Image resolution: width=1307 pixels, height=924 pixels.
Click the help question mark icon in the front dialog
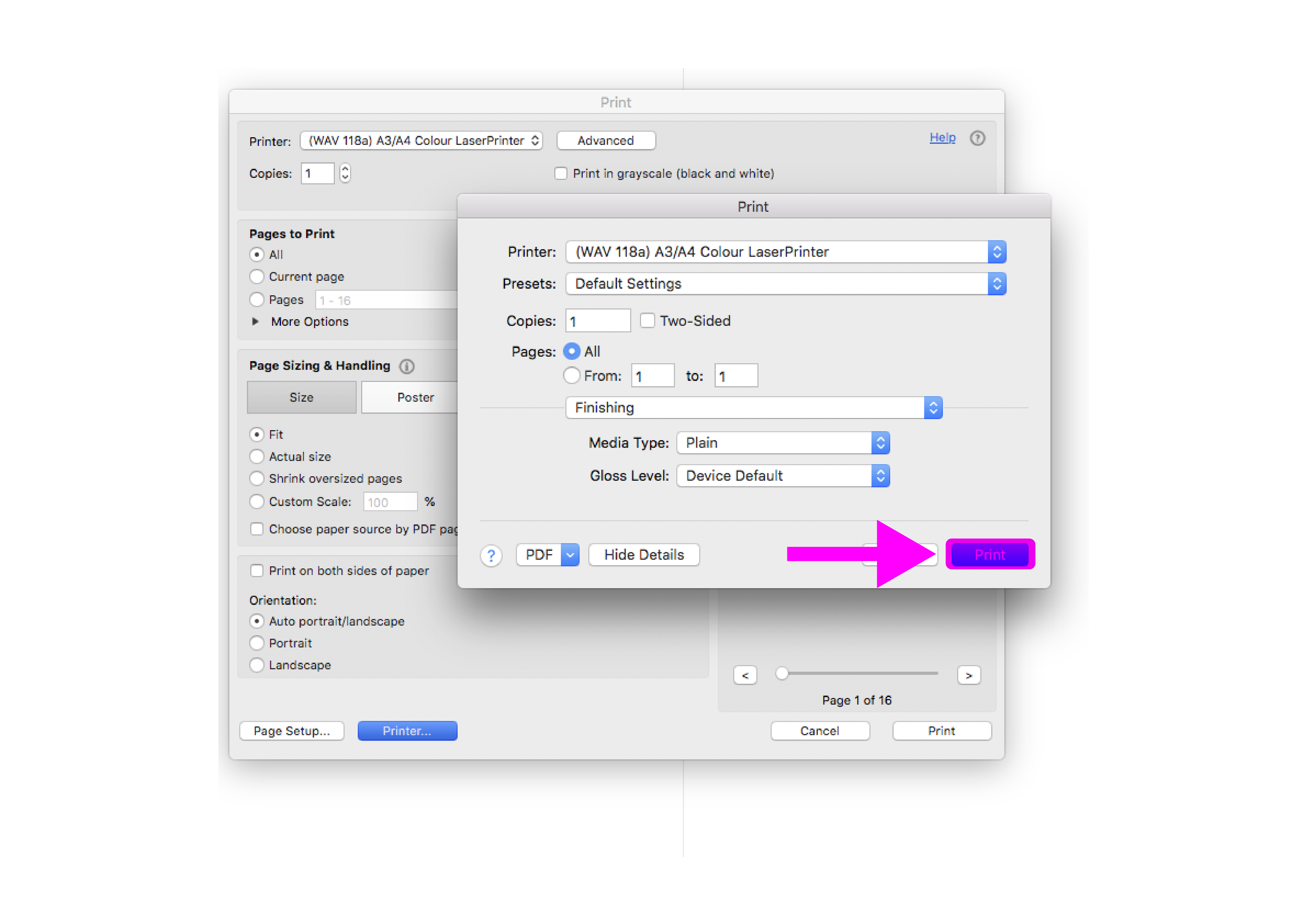[491, 555]
